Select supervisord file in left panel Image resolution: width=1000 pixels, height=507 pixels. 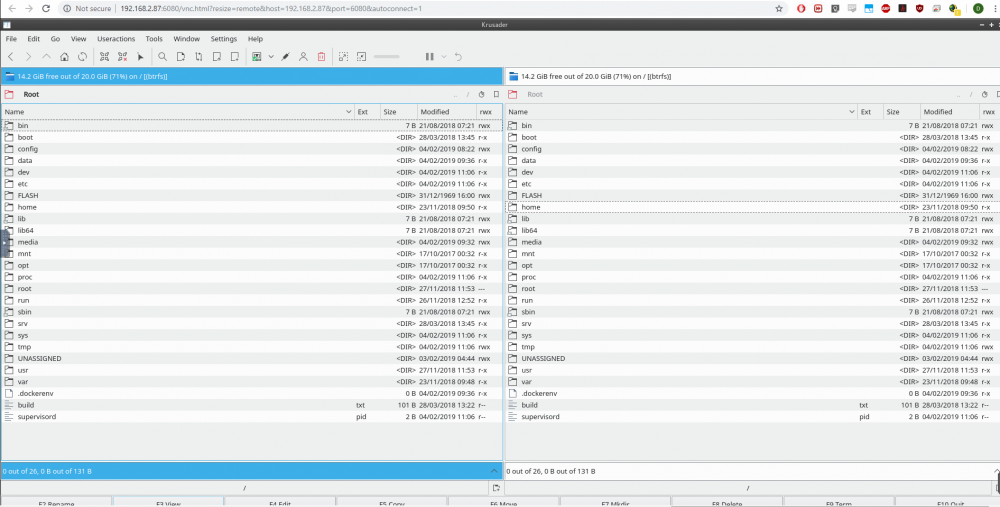[251, 416]
